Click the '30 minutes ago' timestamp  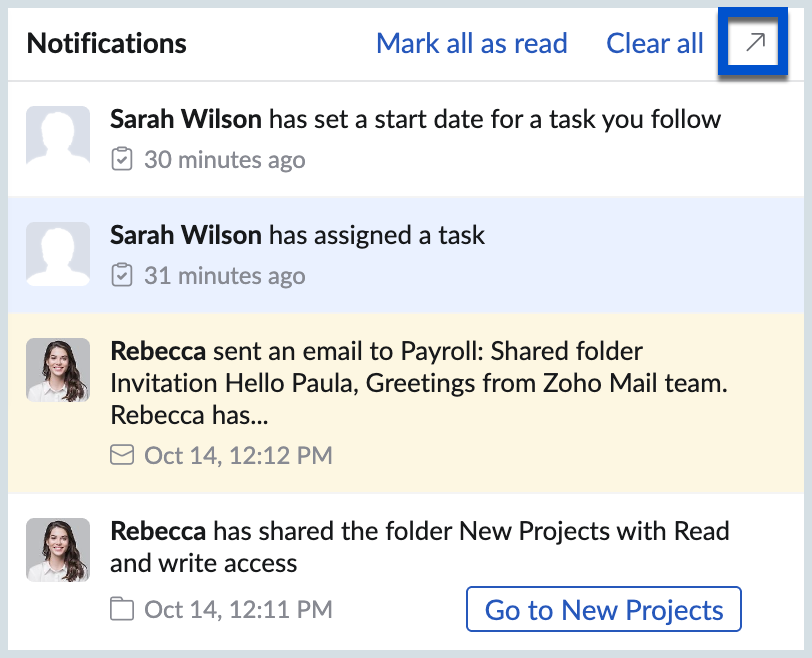224,160
